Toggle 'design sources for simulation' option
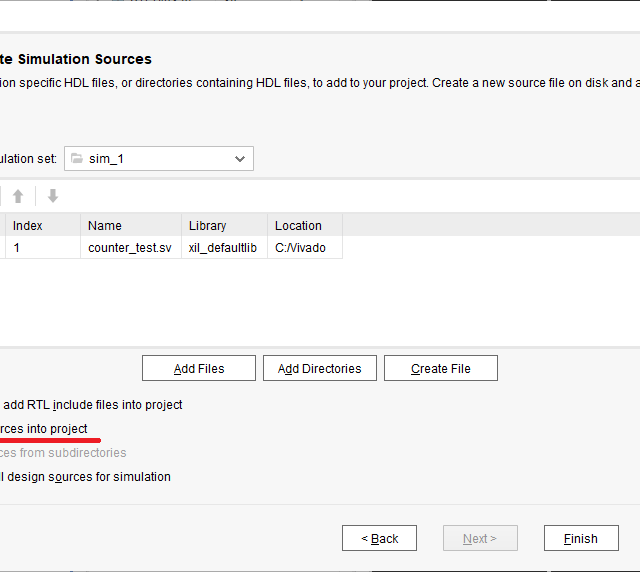640x572 pixels. pos(86,477)
